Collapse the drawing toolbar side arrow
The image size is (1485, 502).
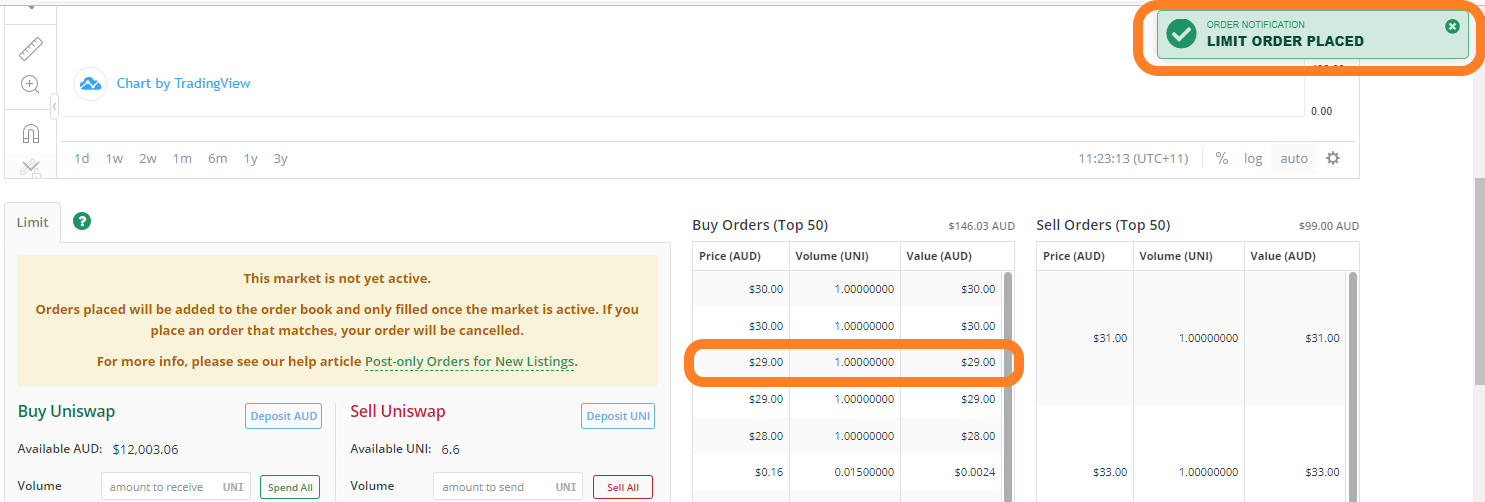coord(54,105)
